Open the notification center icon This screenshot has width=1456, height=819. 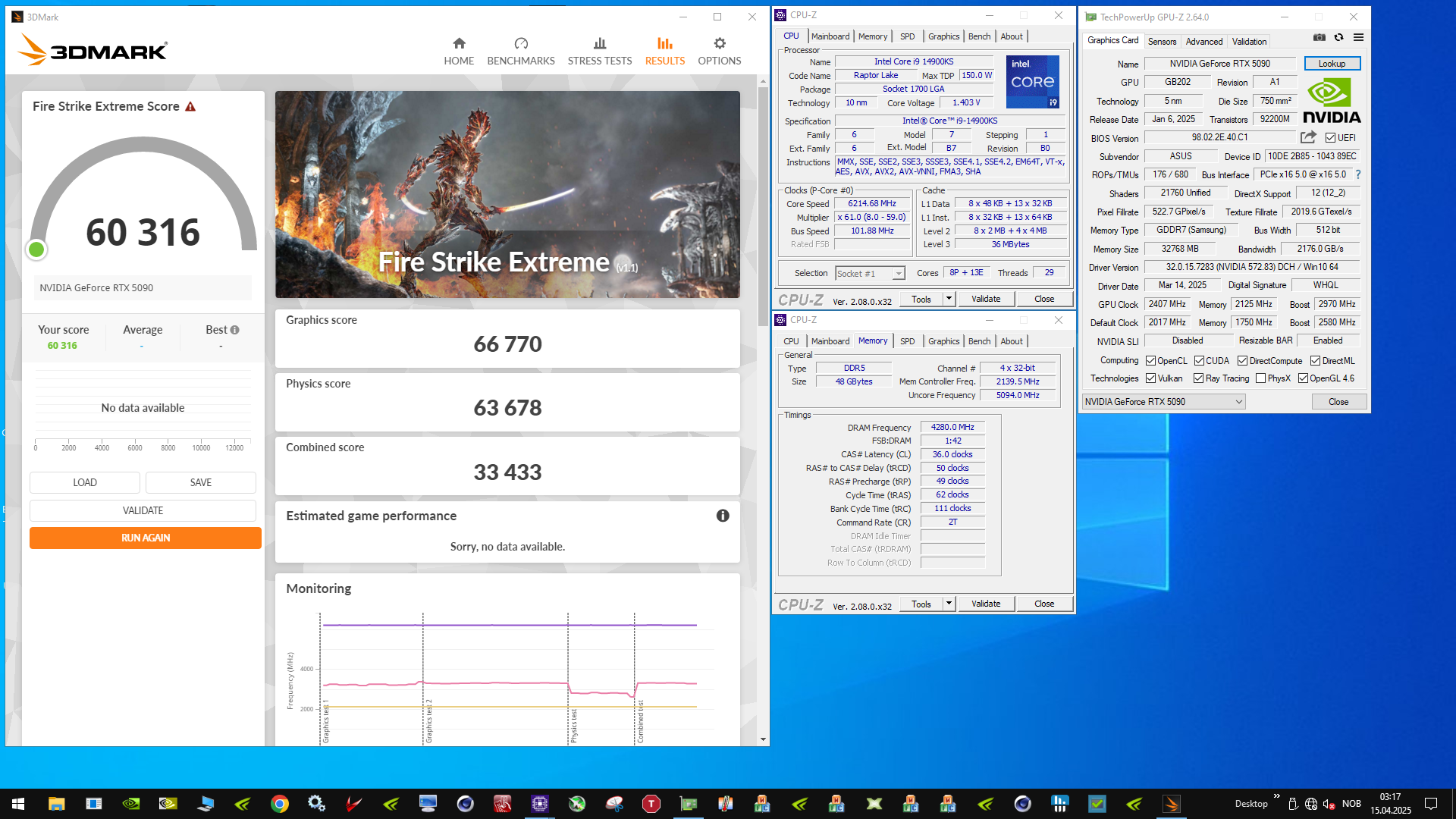pyautogui.click(x=1431, y=804)
